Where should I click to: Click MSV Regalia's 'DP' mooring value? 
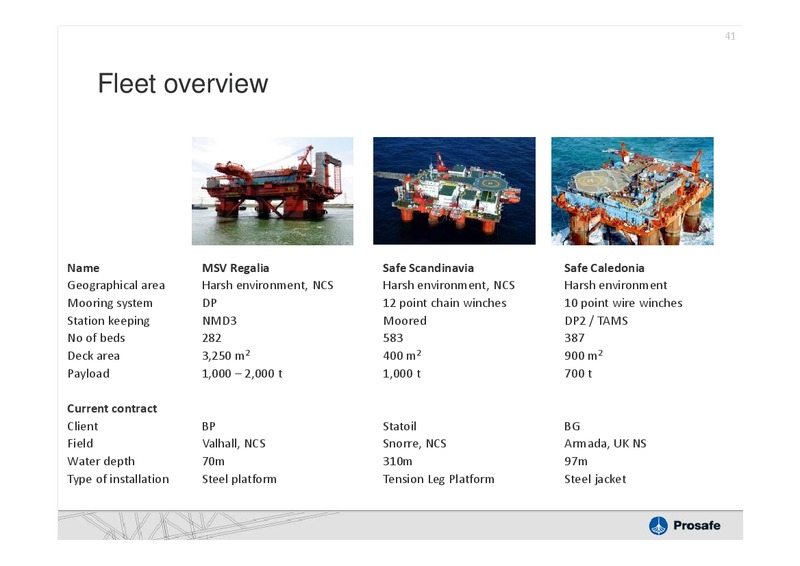pyautogui.click(x=209, y=303)
